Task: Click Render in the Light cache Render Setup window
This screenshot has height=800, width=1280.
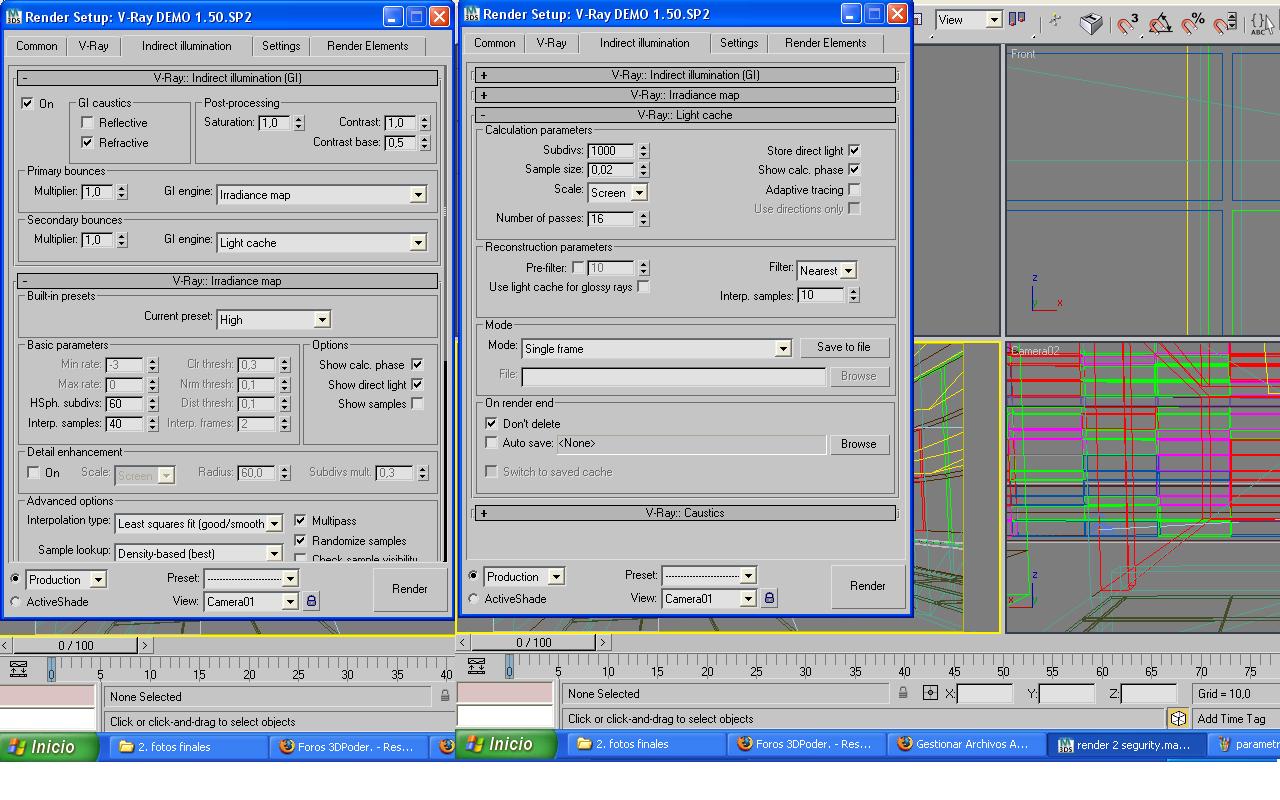Action: coord(868,586)
